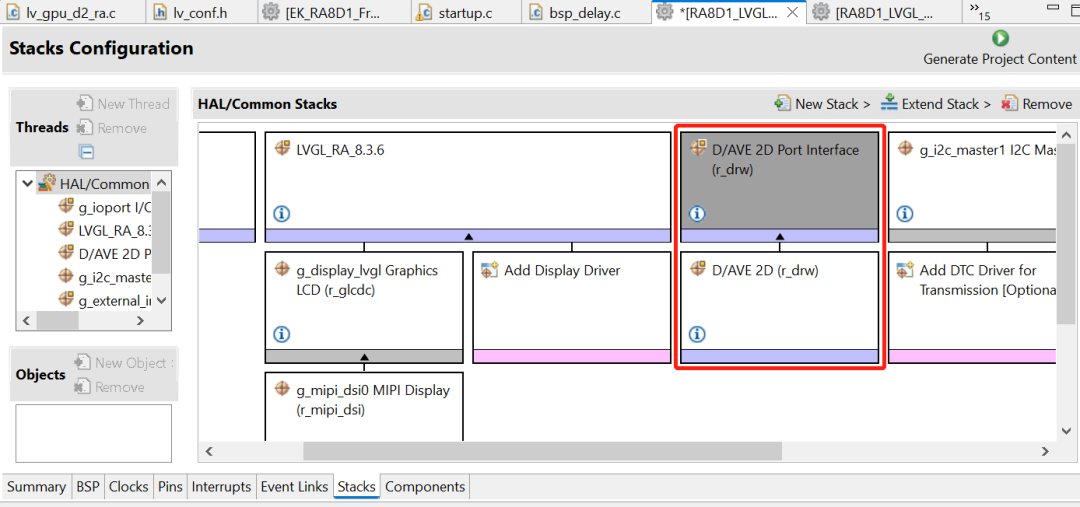
Task: Open the Extend Stack menu
Action: [936, 104]
